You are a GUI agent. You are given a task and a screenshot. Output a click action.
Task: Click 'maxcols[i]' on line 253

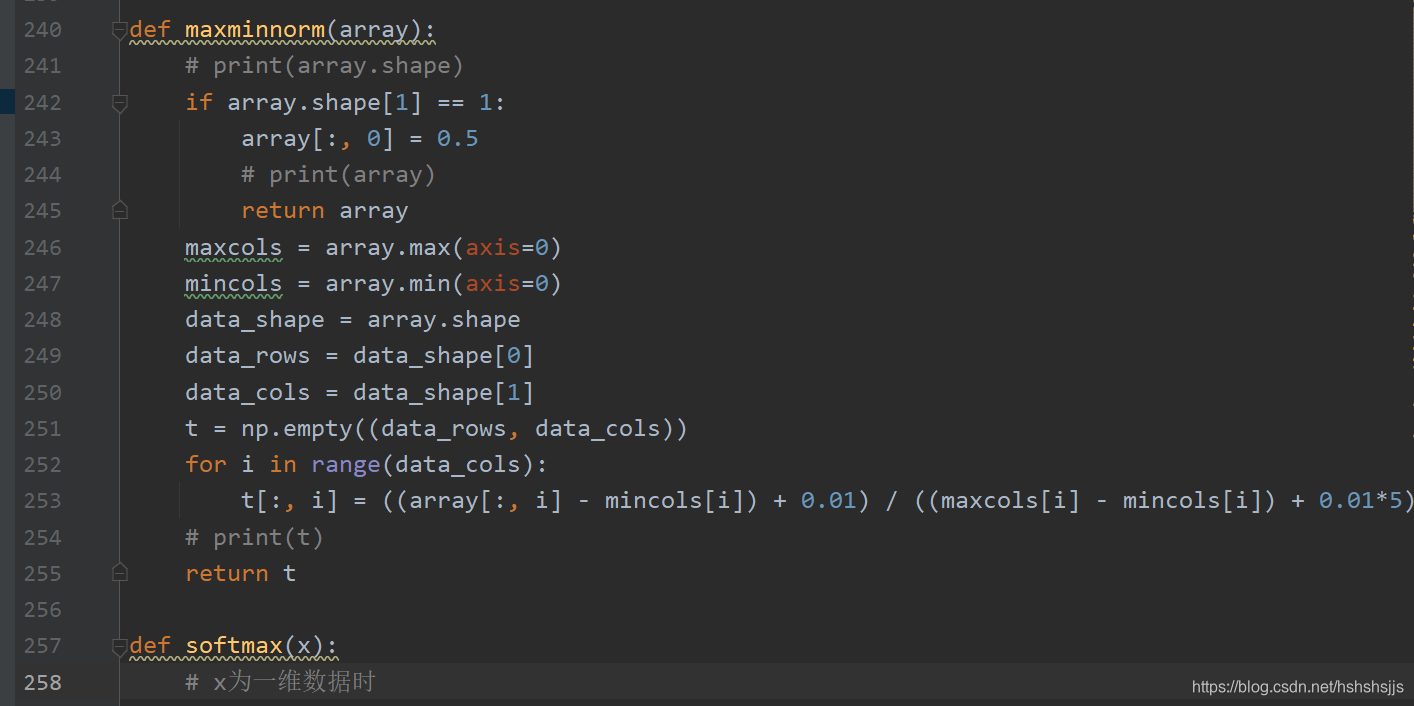(1010, 501)
